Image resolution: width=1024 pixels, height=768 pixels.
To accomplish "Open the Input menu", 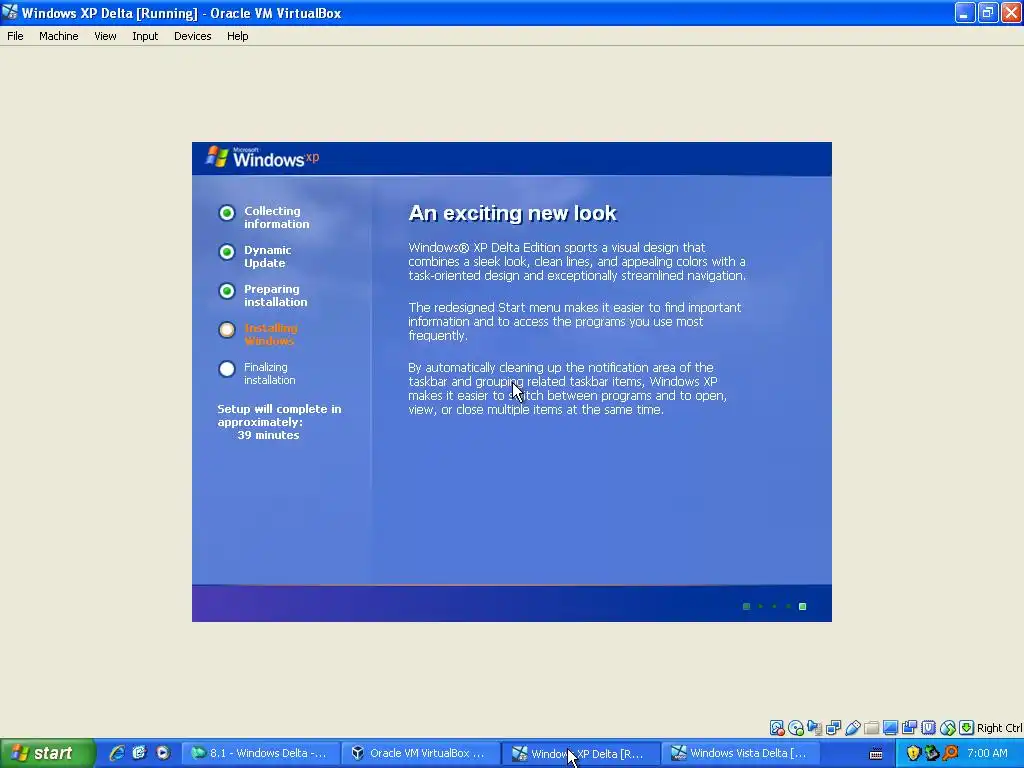I will point(145,36).
